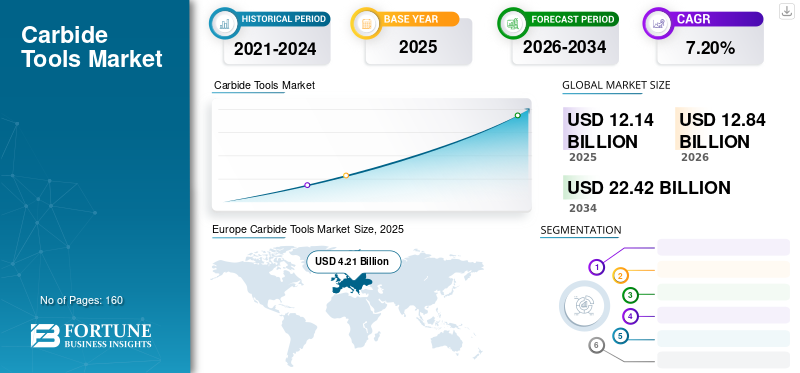The height and width of the screenshot is (373, 800).
Task: Click the orange data point on chart
Action: [x=346, y=175]
